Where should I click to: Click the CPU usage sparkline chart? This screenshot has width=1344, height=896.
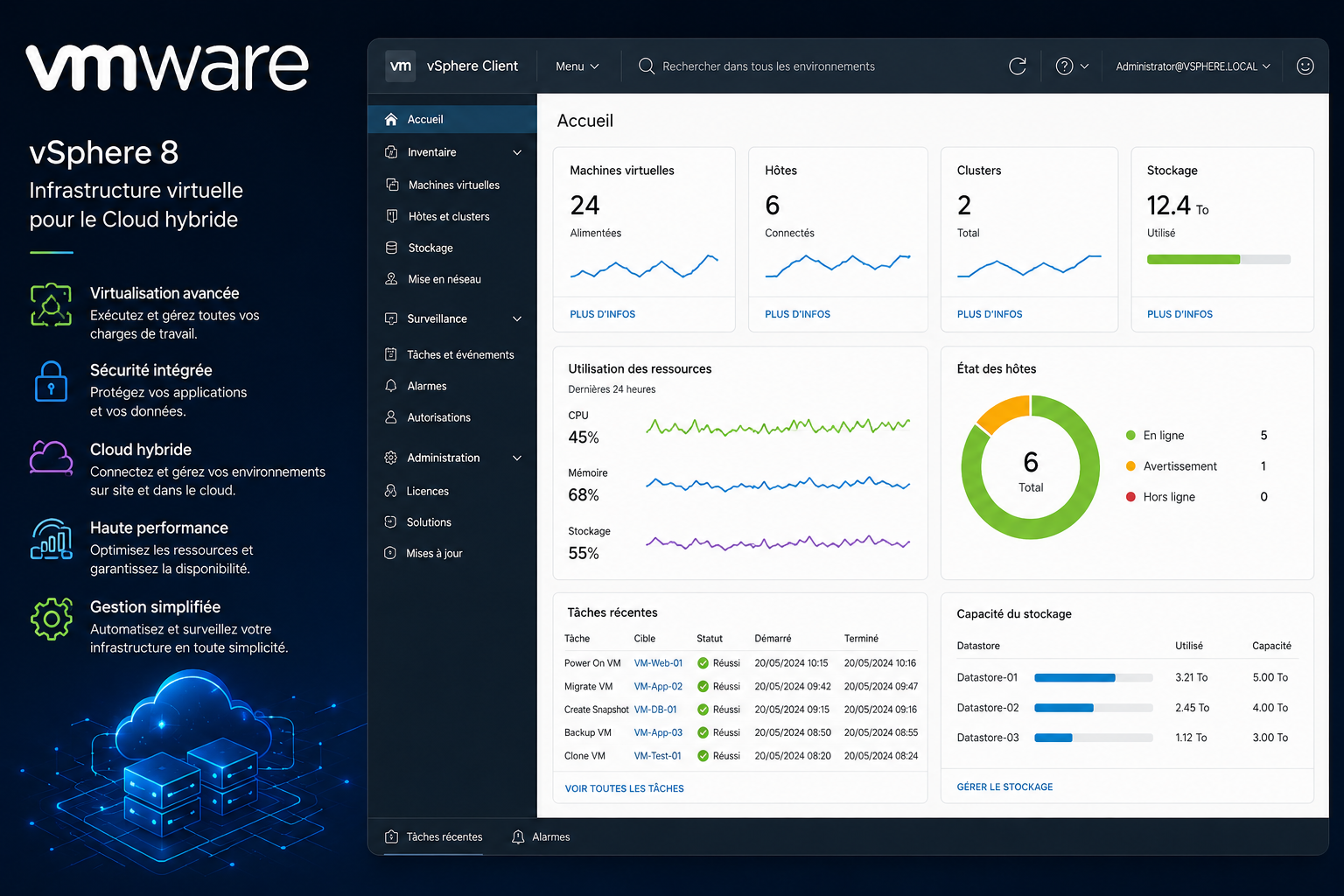tap(778, 427)
